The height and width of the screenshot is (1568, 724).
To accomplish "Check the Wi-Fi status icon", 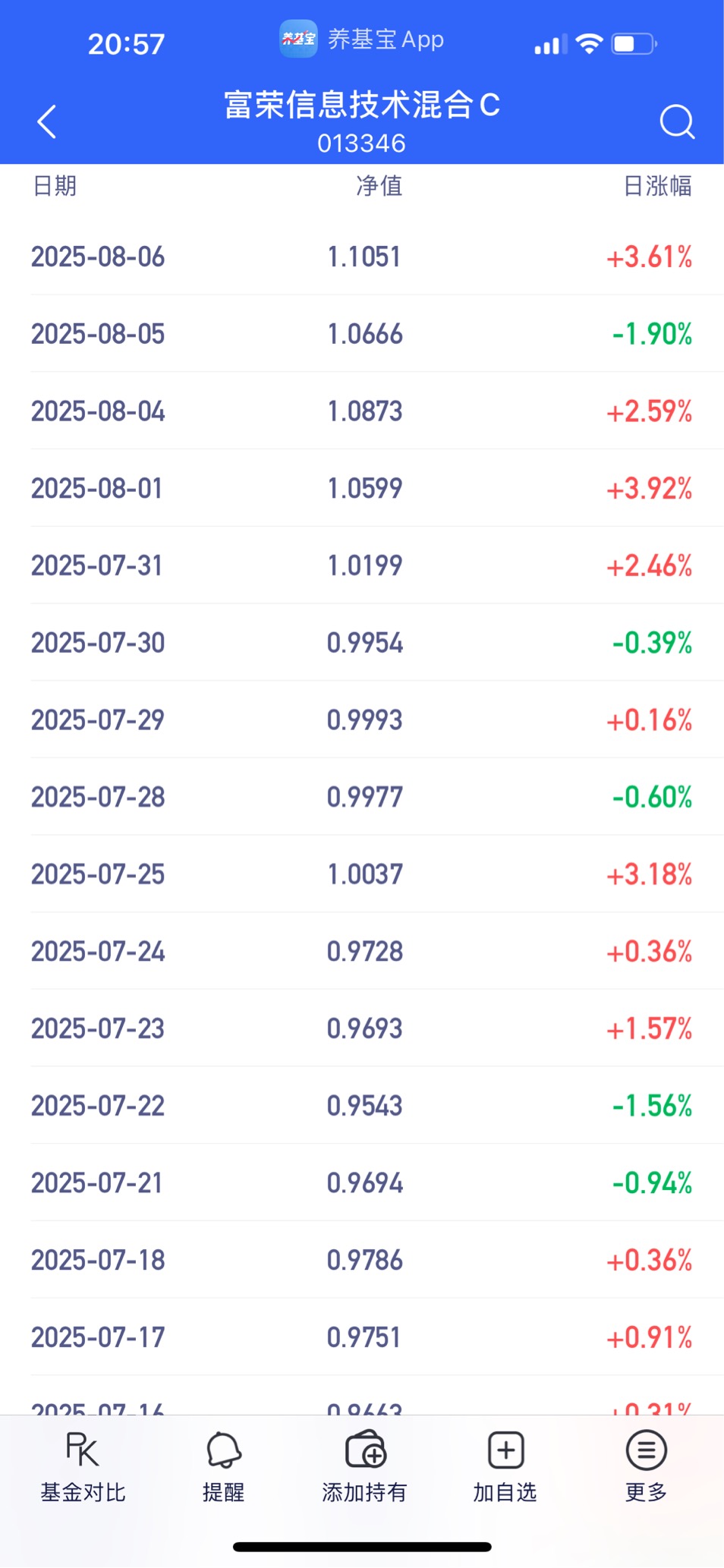I will coord(589,44).
